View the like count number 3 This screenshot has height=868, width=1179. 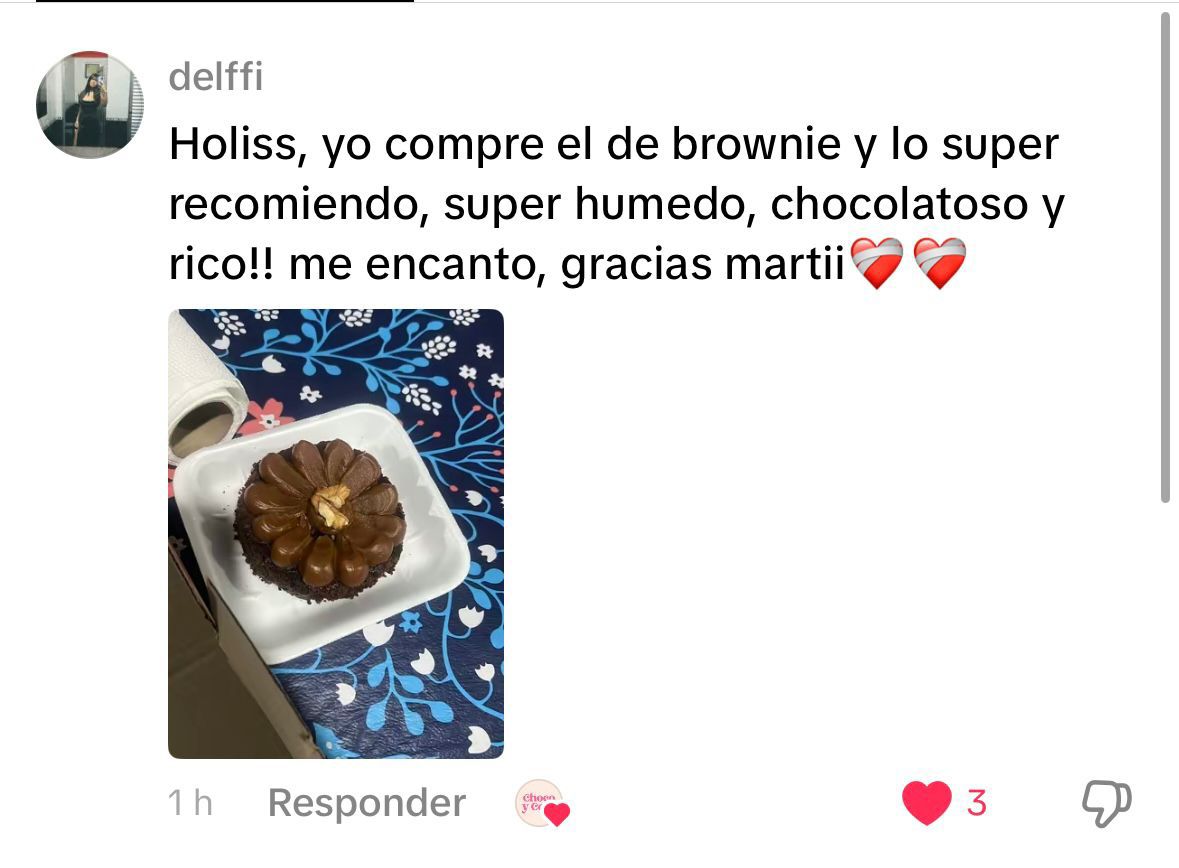click(x=976, y=803)
